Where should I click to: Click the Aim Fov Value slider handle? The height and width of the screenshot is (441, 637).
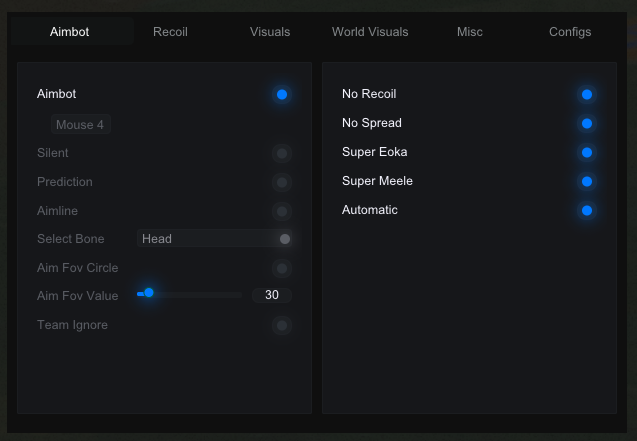149,293
